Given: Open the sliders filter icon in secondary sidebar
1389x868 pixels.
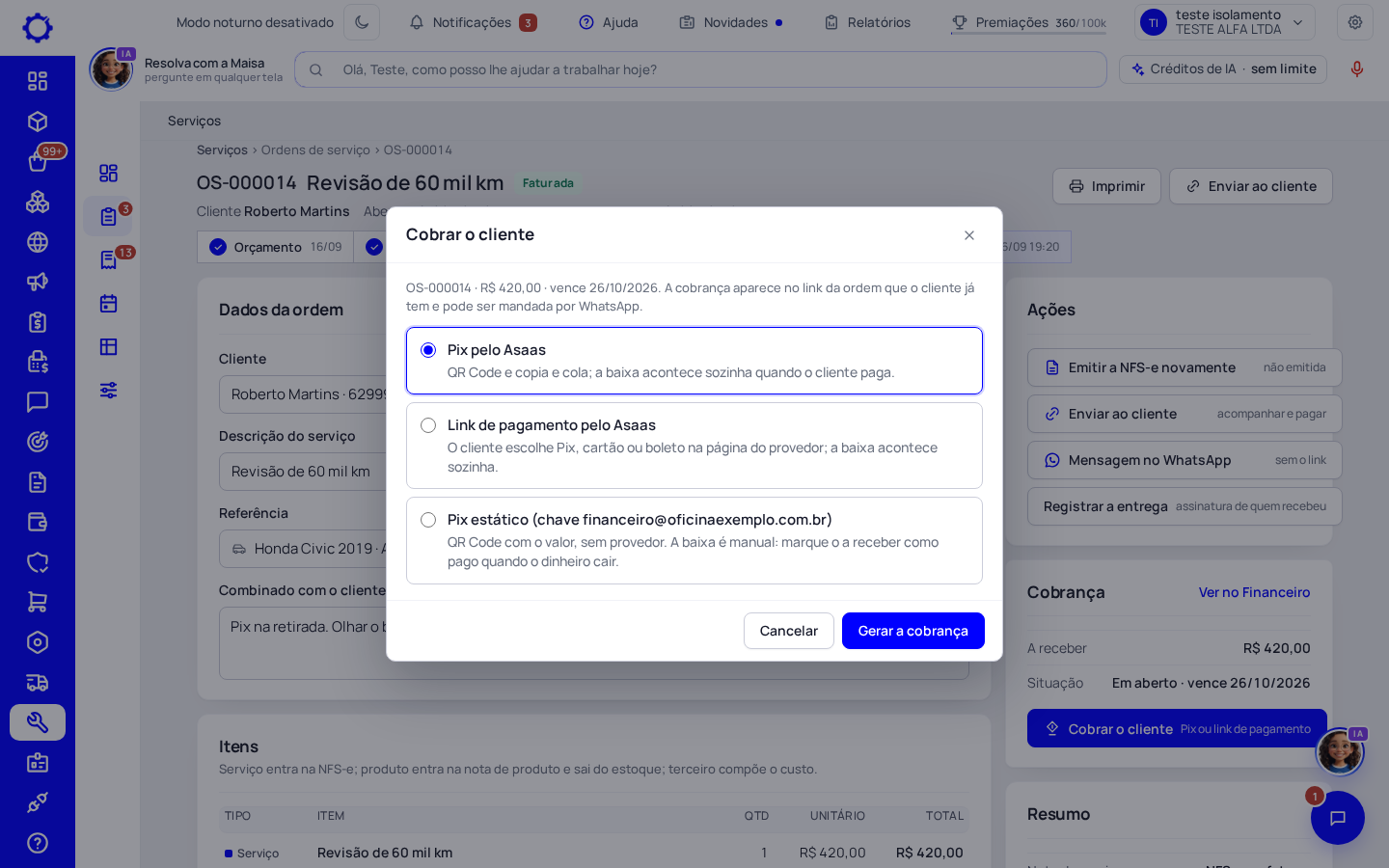Looking at the screenshot, I should click(x=108, y=391).
